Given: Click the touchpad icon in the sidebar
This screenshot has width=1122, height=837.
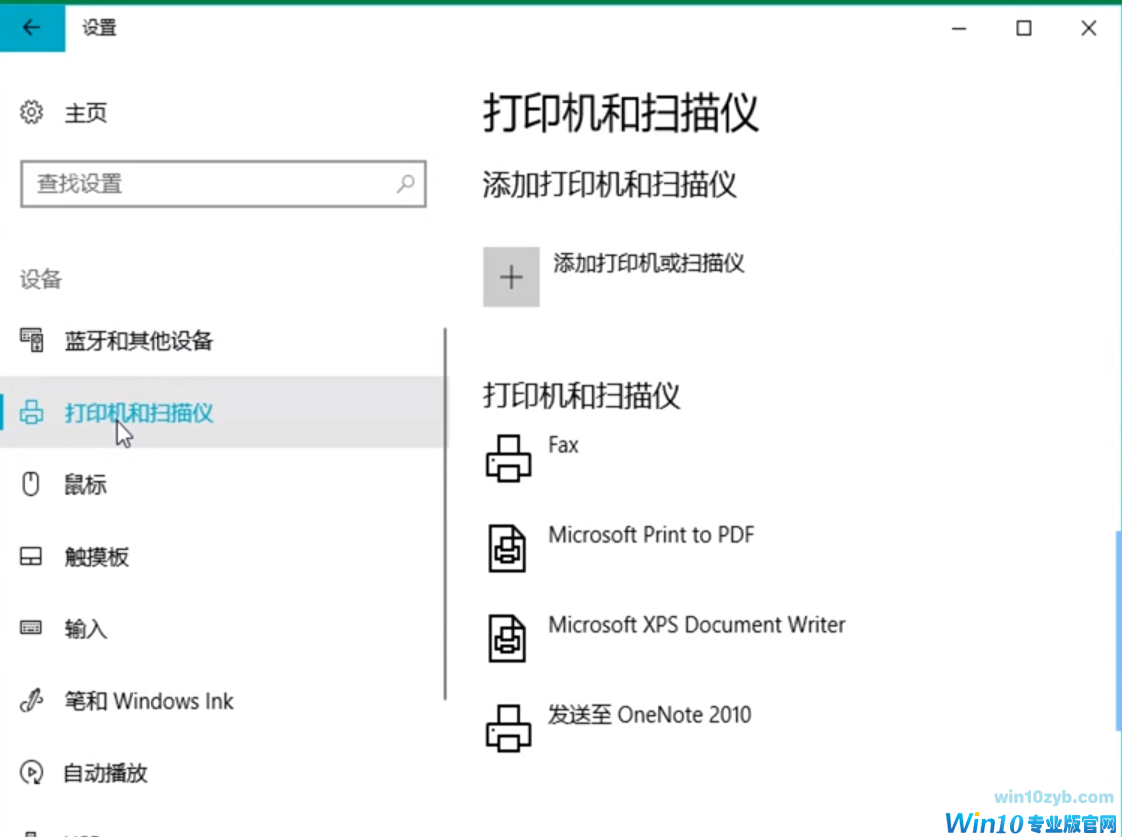Looking at the screenshot, I should point(30,556).
